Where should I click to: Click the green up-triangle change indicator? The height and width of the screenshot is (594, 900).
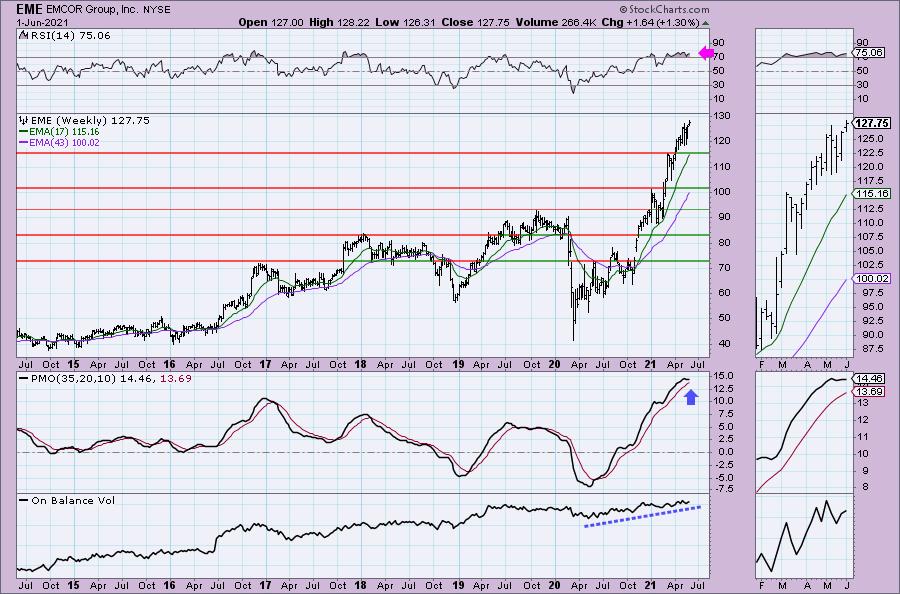click(x=705, y=23)
